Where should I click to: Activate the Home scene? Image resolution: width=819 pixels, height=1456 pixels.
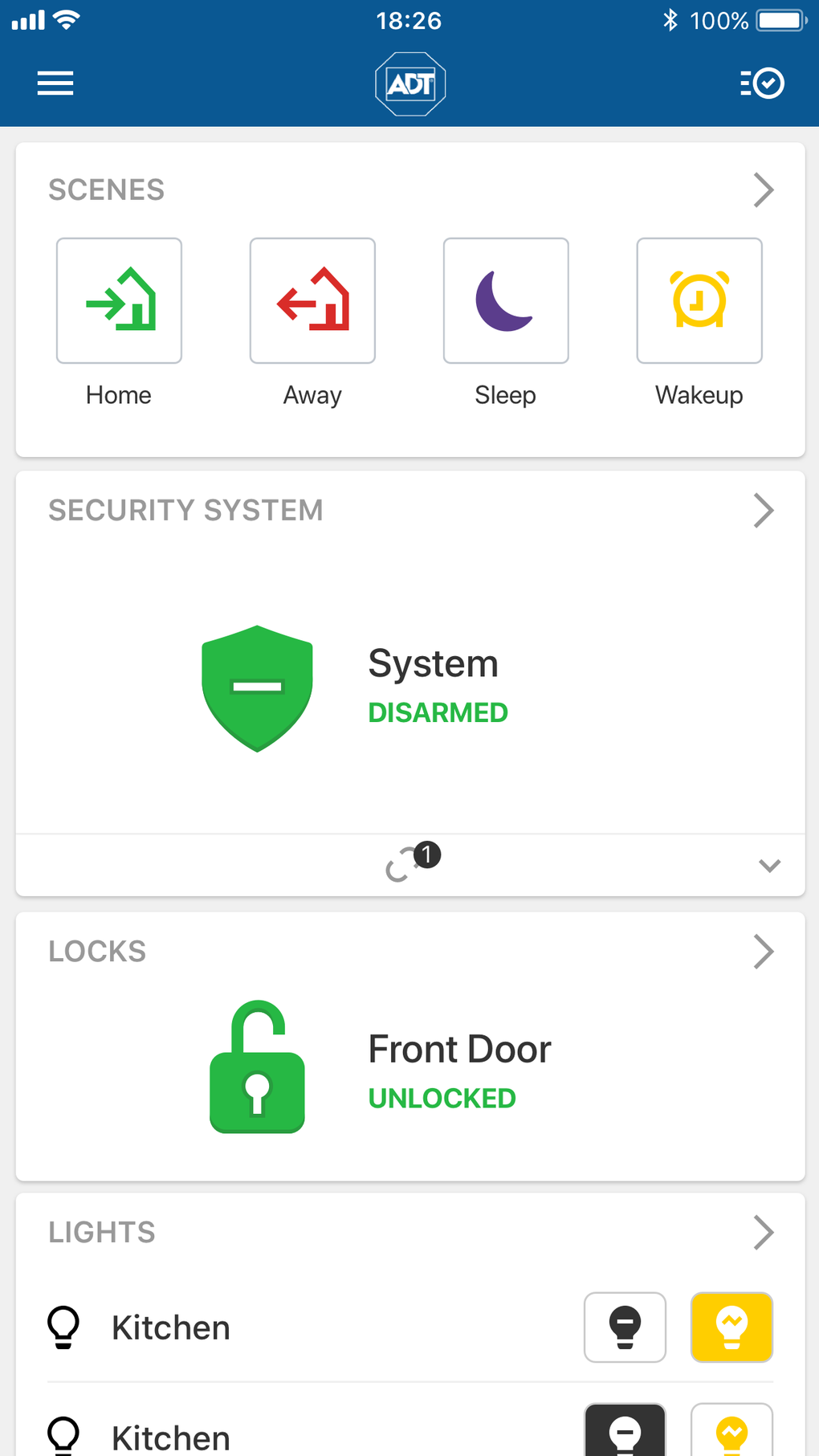point(119,300)
